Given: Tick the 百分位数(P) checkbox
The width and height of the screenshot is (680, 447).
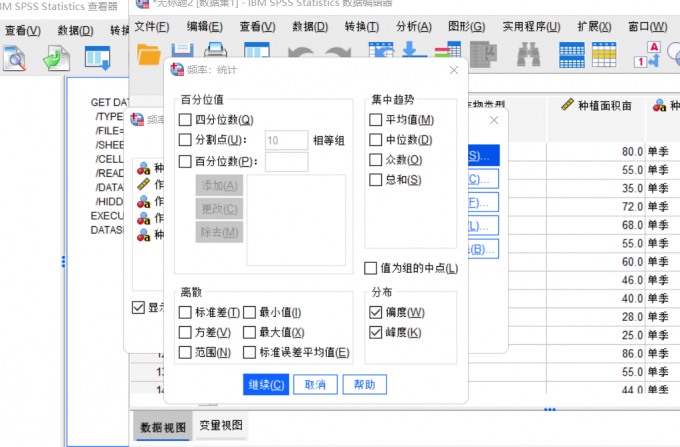Looking at the screenshot, I should [x=185, y=161].
